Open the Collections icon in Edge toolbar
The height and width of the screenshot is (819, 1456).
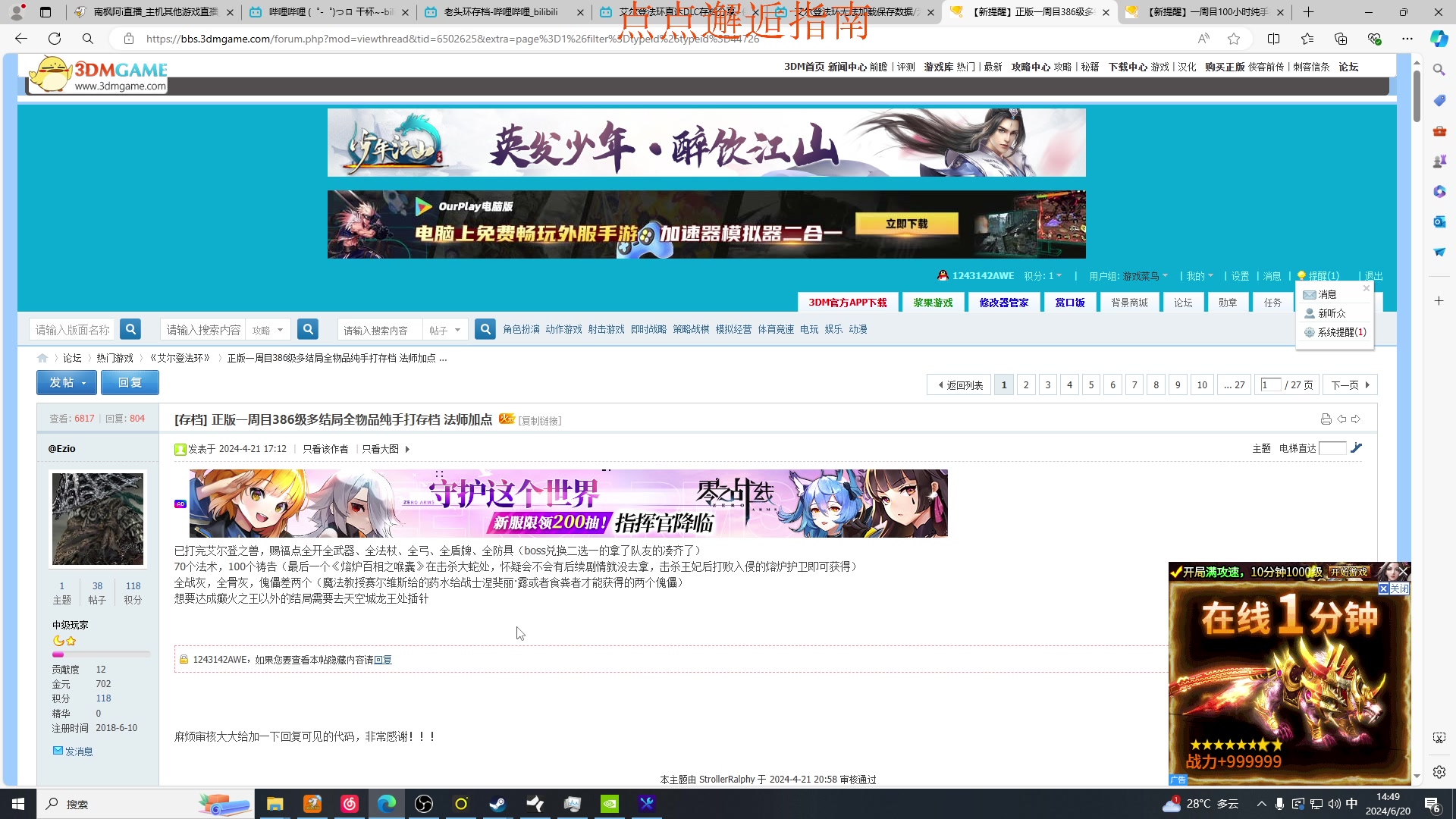[x=1341, y=39]
